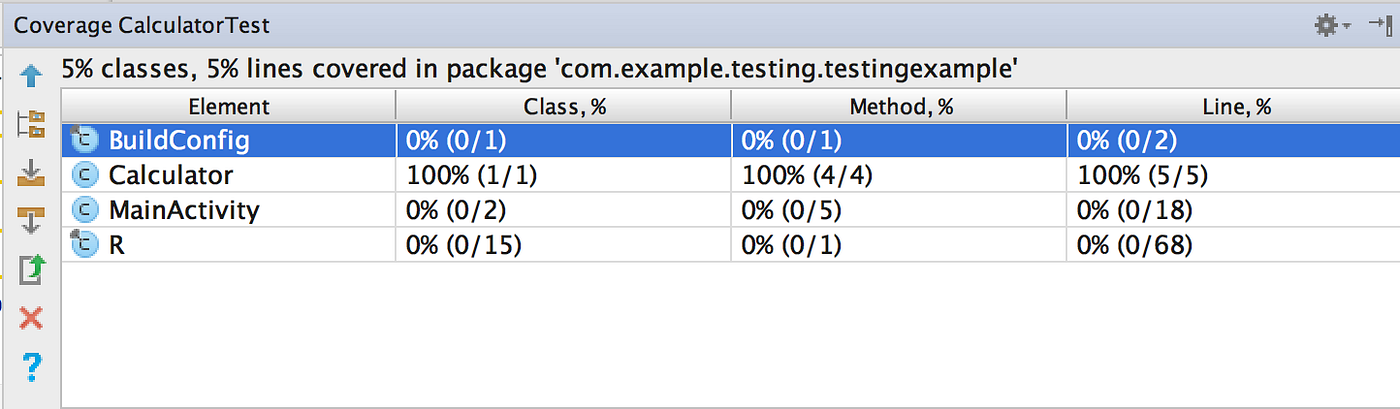Click the hide panel arrow icon

1379,27
